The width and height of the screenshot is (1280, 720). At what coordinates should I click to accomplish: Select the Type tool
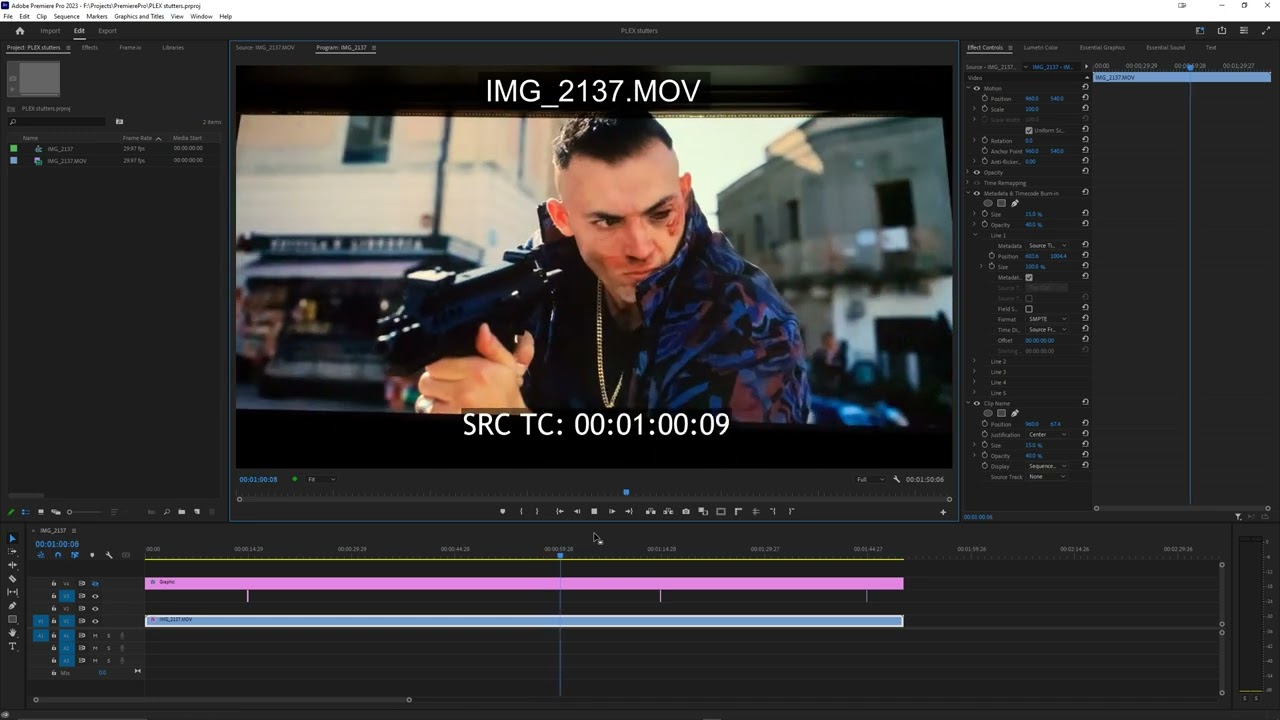[12, 646]
